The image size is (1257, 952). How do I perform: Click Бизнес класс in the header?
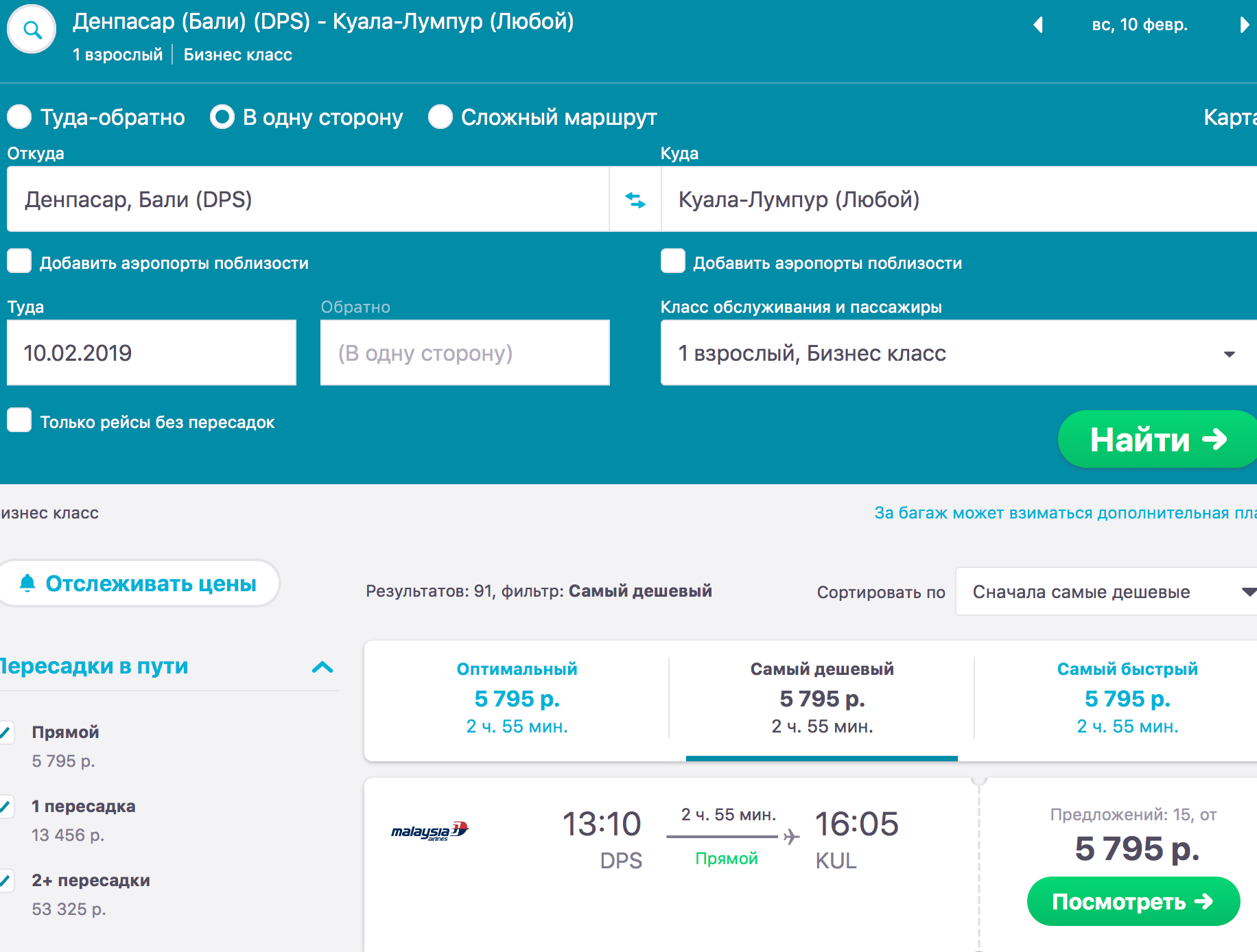coord(238,54)
